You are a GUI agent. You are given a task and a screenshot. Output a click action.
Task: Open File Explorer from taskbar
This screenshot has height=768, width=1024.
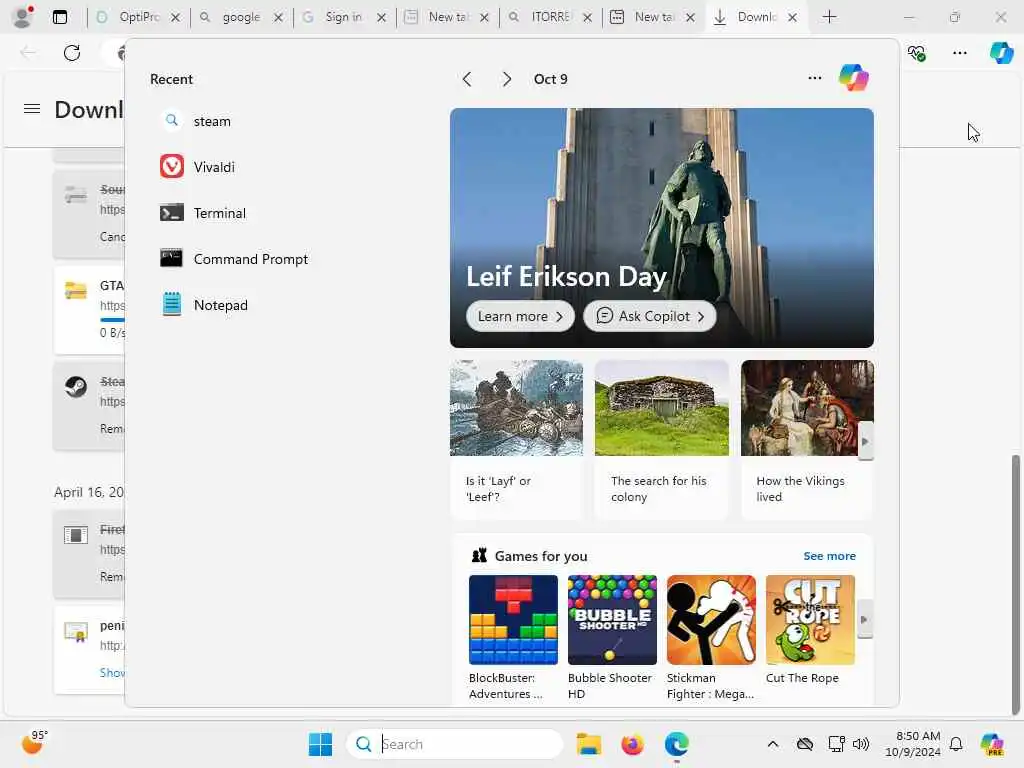pos(588,744)
